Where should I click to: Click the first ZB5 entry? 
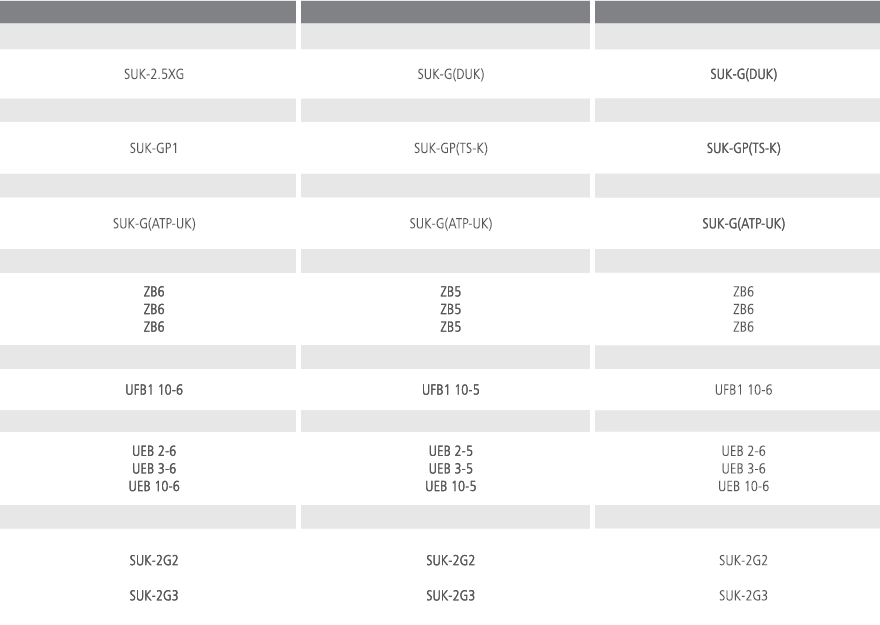coord(450,292)
